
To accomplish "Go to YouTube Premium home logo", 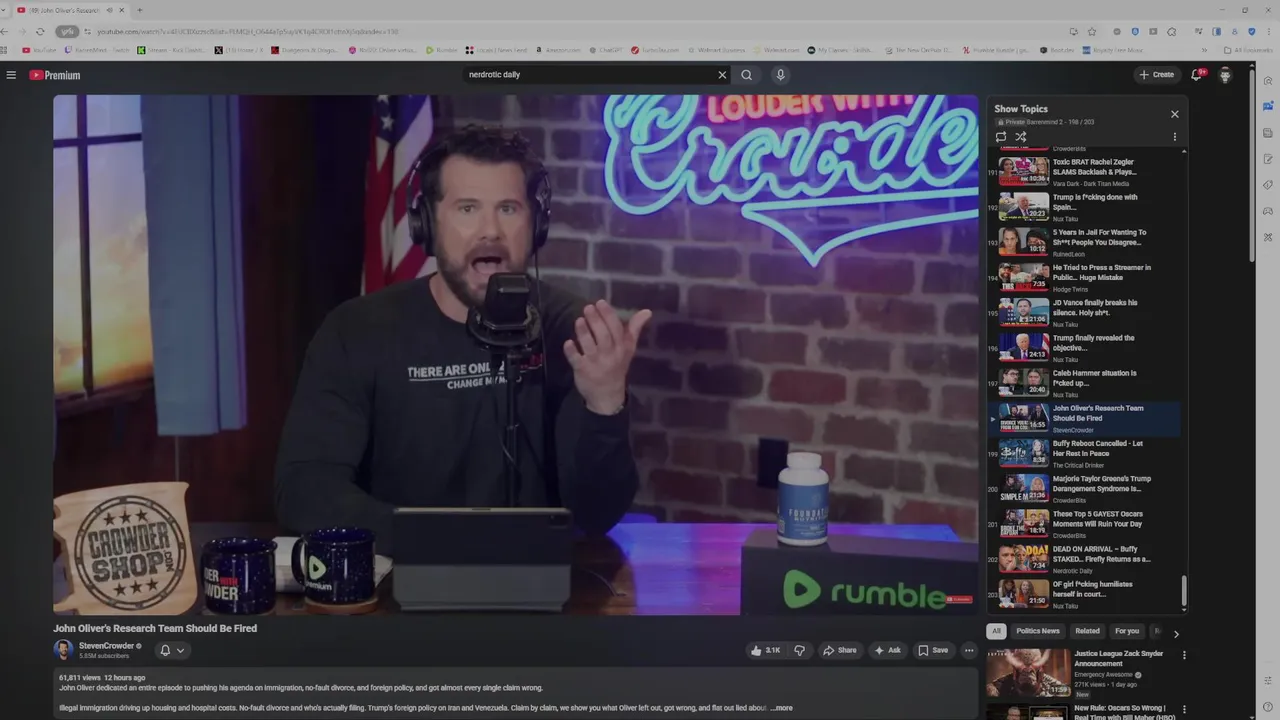I will point(54,75).
